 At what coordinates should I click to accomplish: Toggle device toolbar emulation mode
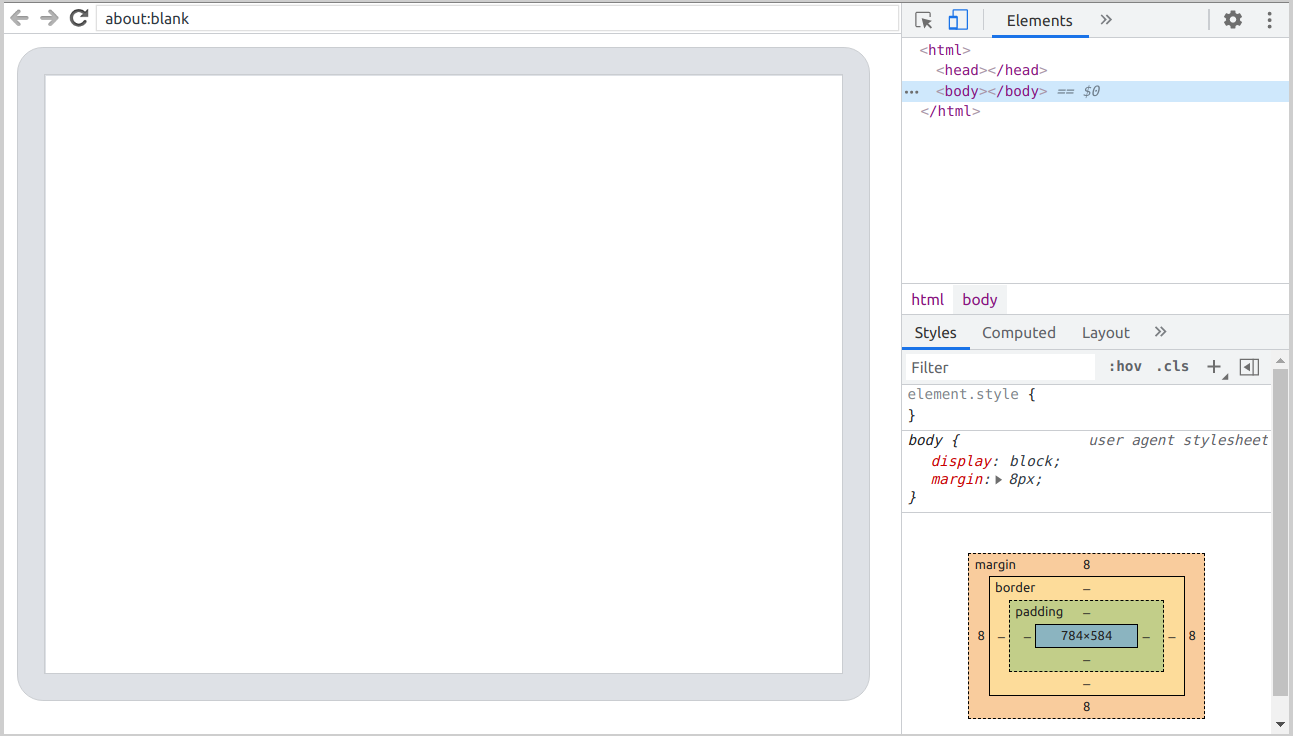tap(958, 20)
